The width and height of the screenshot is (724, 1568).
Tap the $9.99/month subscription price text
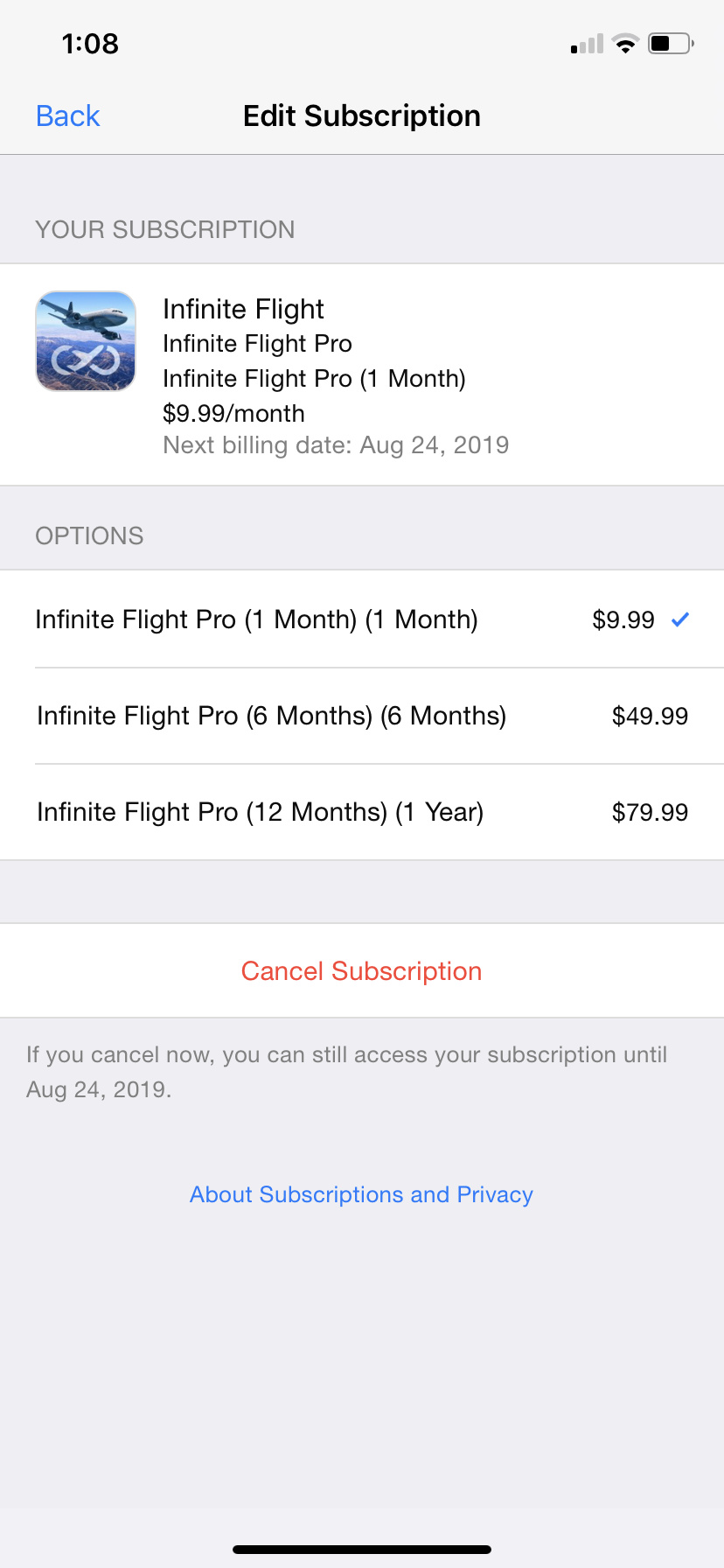point(233,413)
